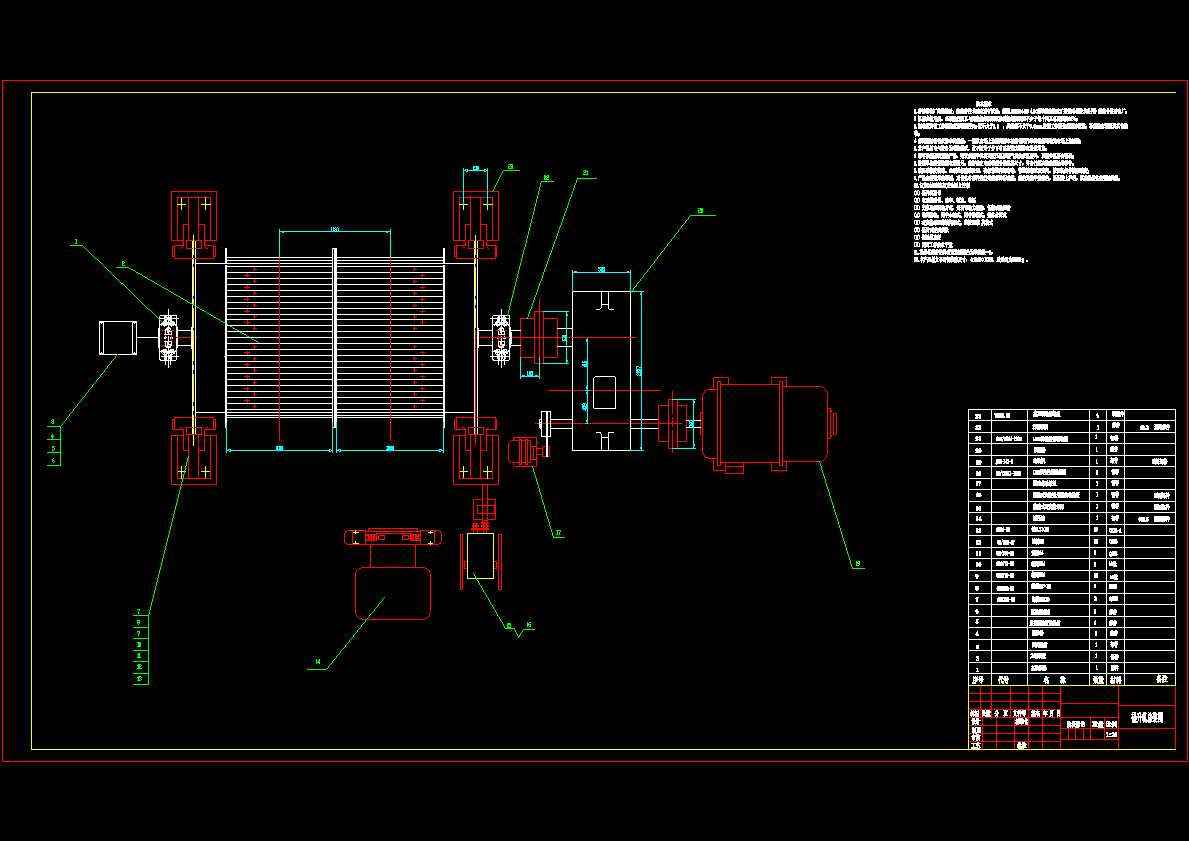Viewport: 1189px width, 841px height.
Task: Click the red brake disc beside gearbox
Action: coord(539,338)
